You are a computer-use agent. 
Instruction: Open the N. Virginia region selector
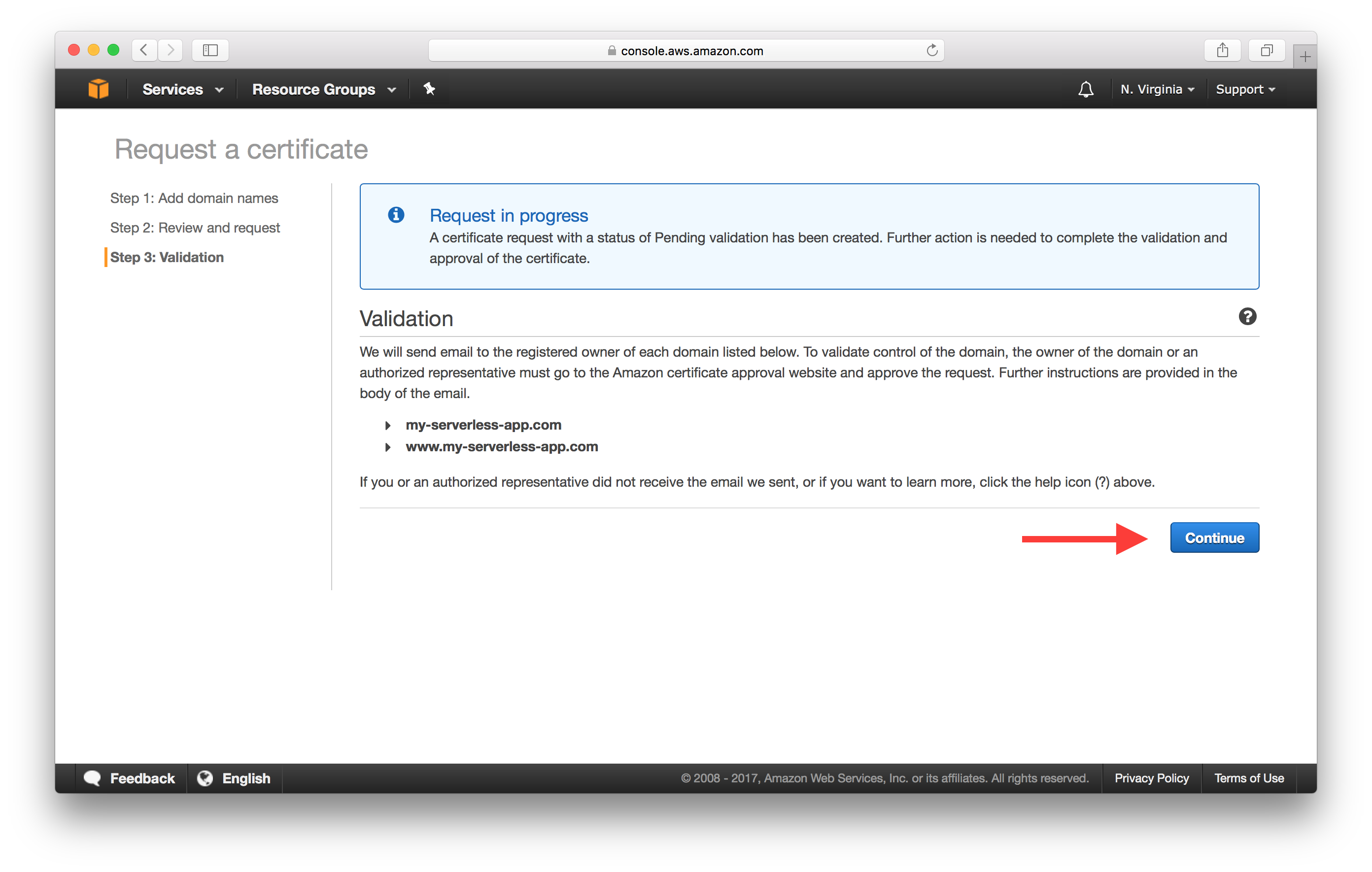click(x=1157, y=90)
